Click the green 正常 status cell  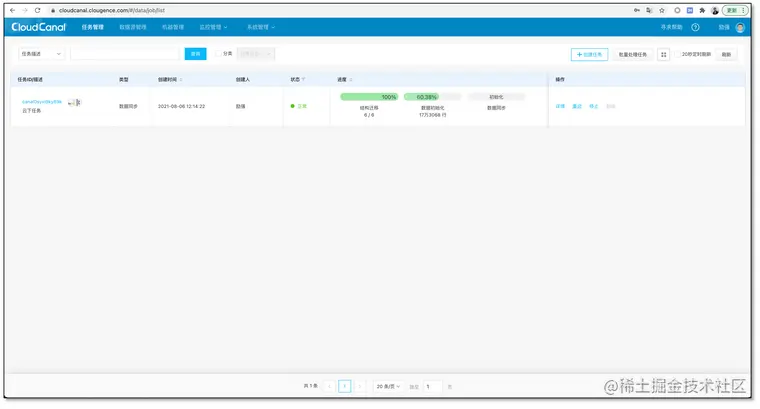pos(299,106)
